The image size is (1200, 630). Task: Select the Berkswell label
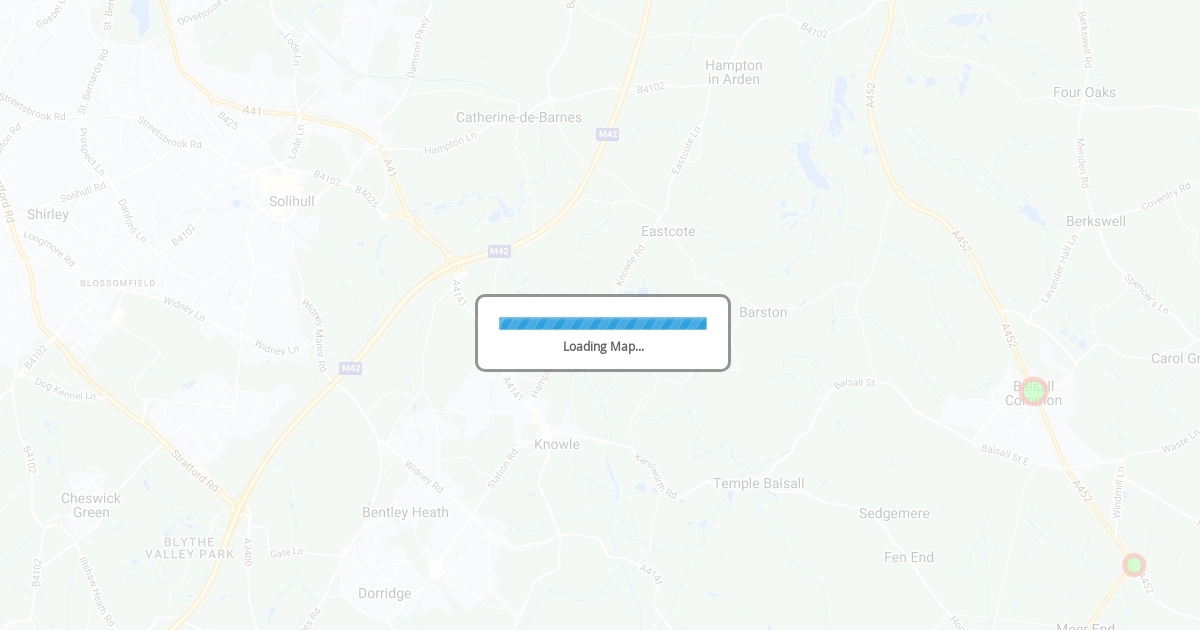coord(1096,221)
